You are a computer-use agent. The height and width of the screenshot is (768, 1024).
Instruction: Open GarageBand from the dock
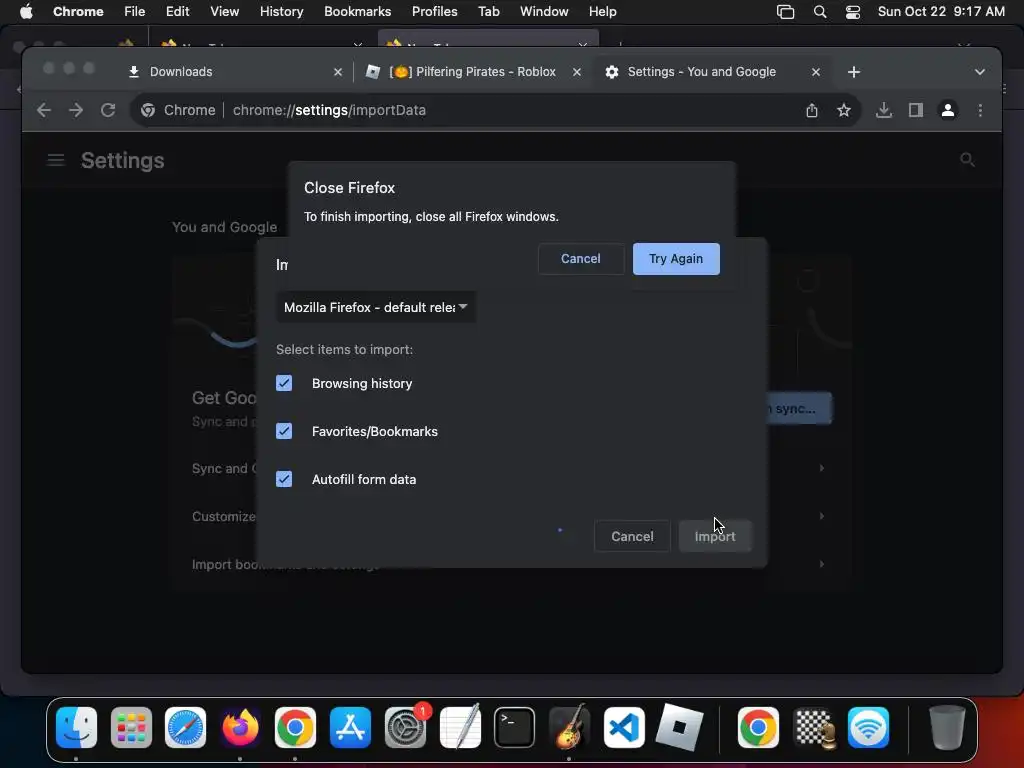pos(569,727)
